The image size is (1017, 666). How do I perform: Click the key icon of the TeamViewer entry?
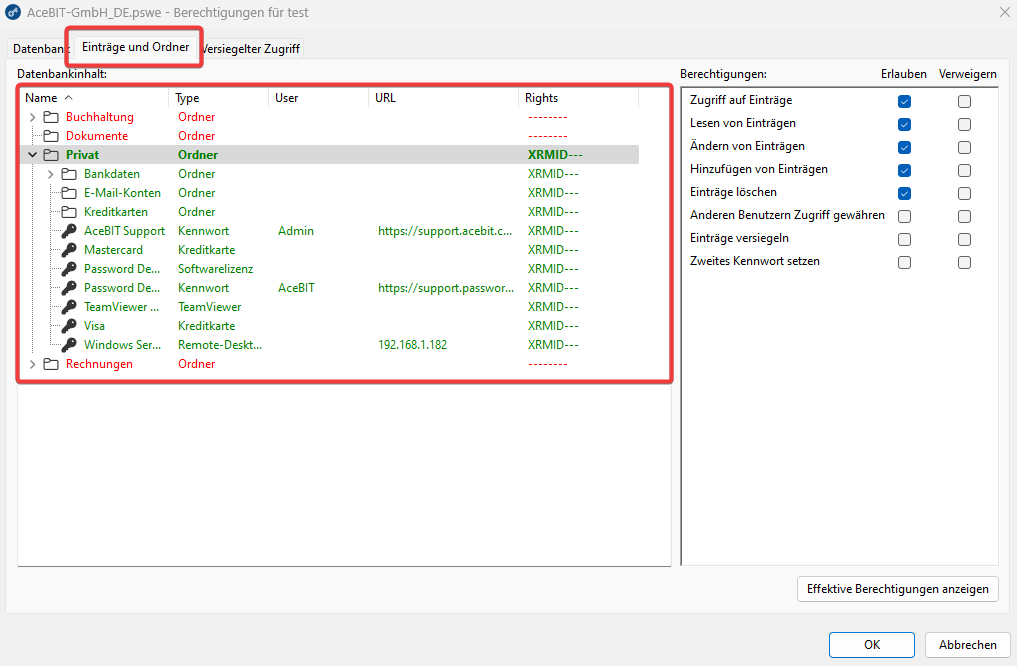point(69,307)
